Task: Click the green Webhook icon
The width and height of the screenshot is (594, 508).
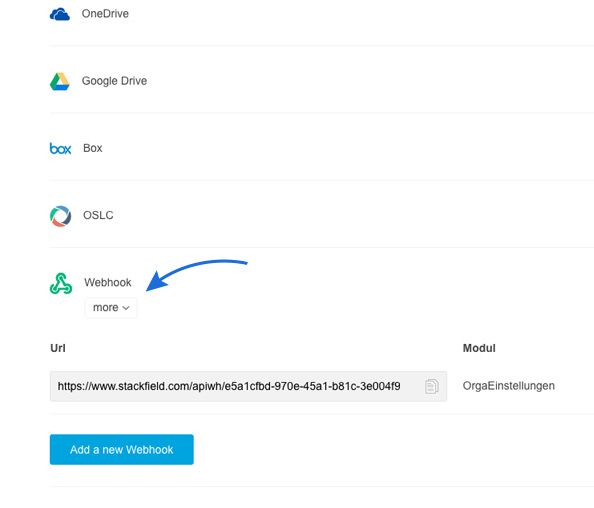Action: coord(61,283)
